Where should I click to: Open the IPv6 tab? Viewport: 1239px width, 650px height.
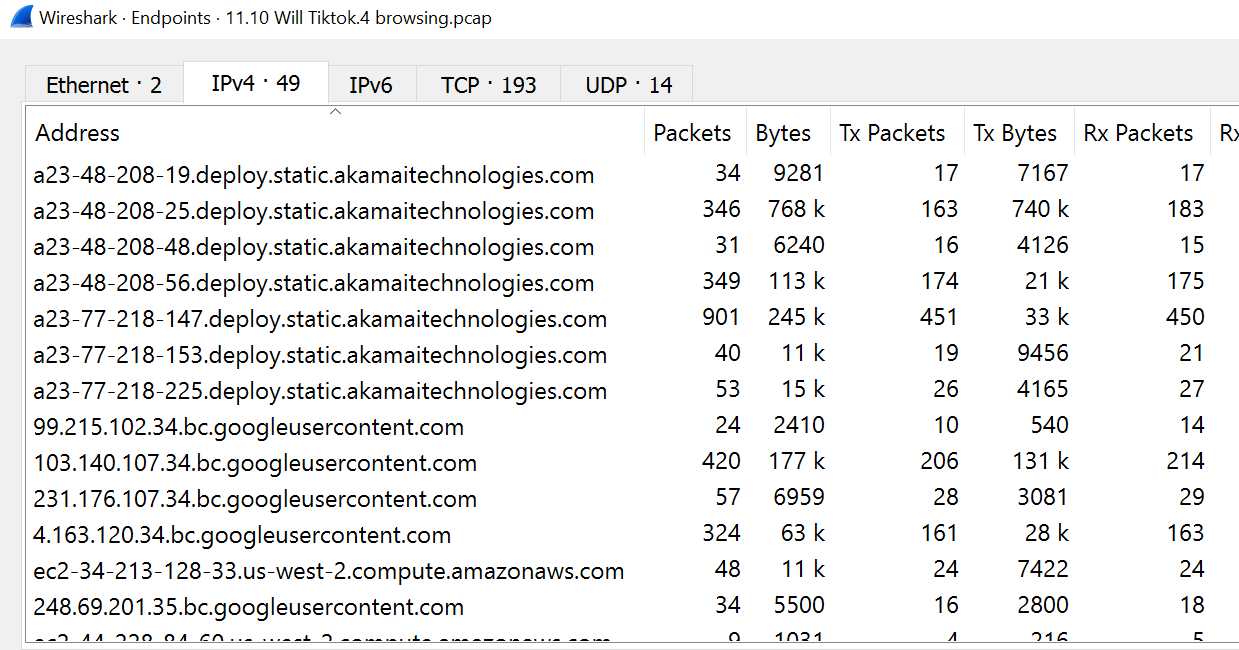pos(371,85)
